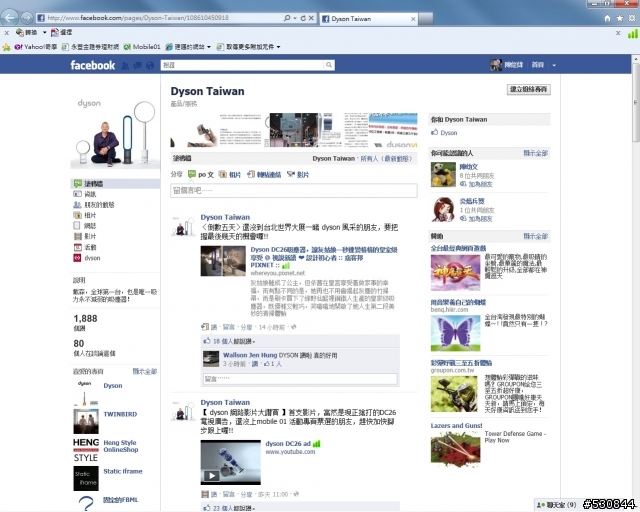Show all sponsored ads
This screenshot has height=512, width=640.
click(536, 236)
